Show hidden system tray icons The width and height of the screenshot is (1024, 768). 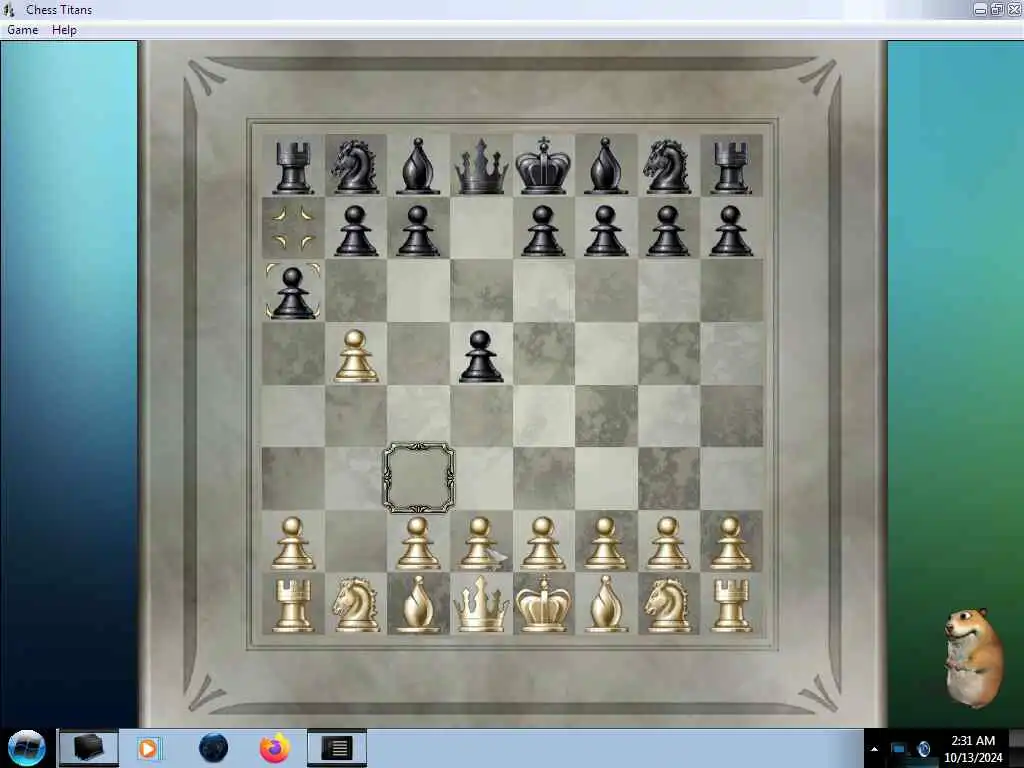[x=874, y=749]
